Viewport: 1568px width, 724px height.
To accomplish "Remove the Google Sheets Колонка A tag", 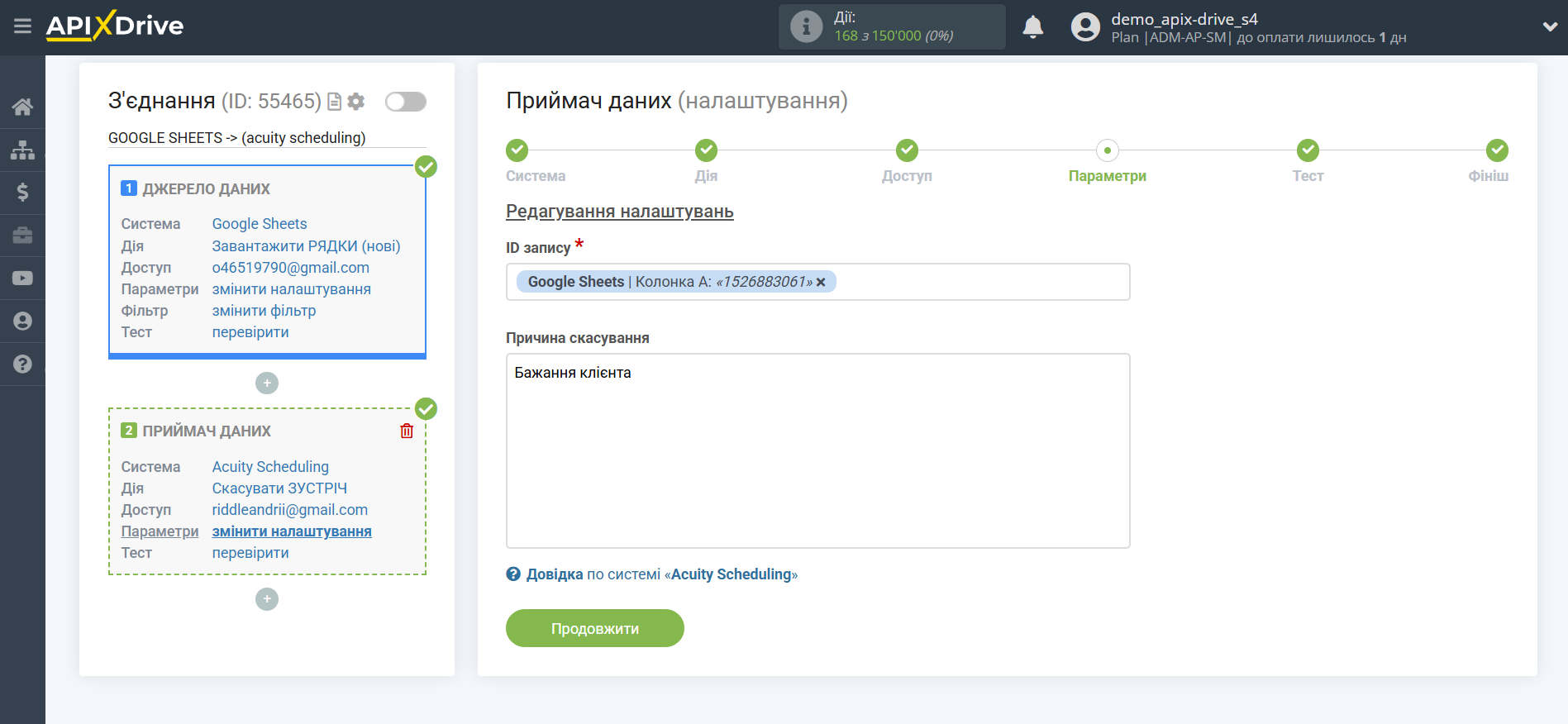I will [821, 283].
